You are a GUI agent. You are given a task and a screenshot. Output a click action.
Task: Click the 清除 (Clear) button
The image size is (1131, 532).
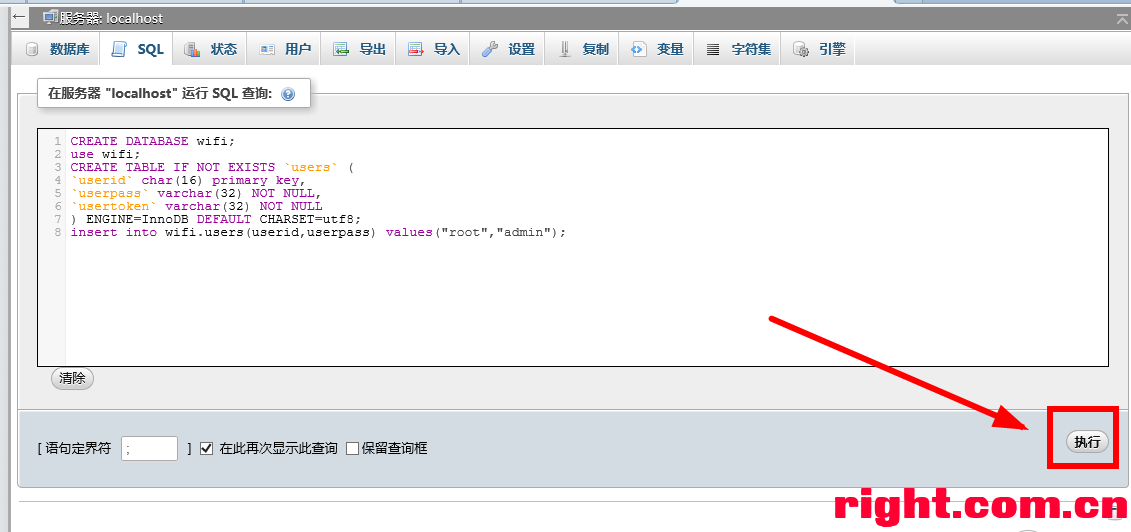coord(72,378)
